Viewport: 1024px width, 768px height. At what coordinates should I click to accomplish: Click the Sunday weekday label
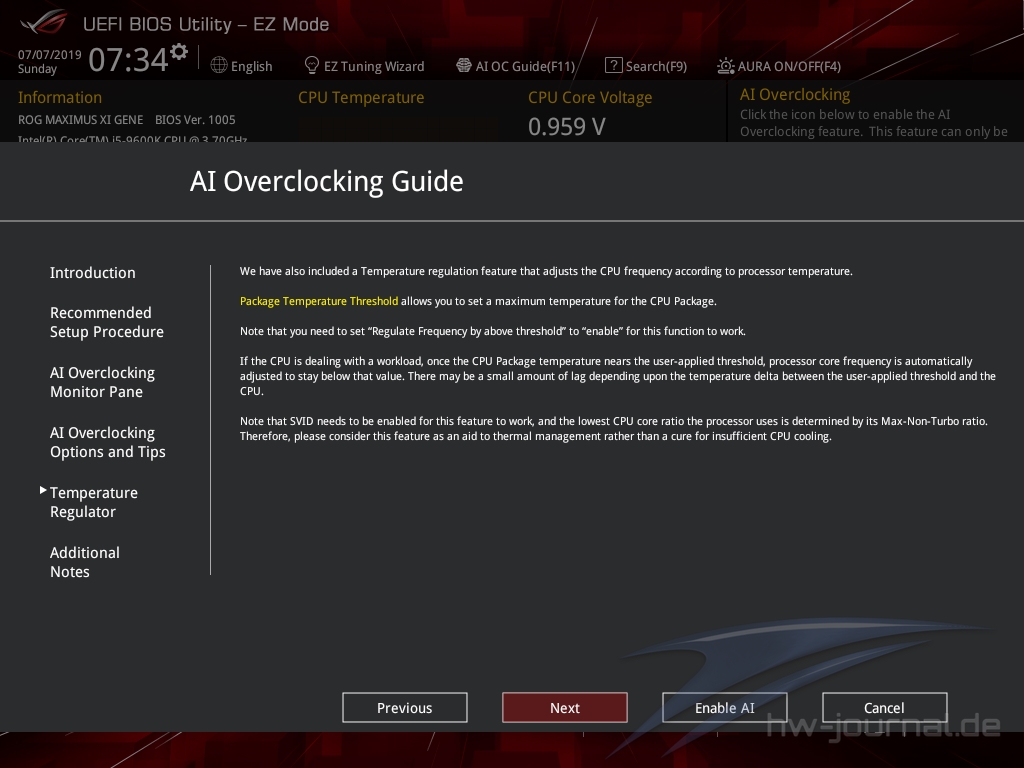point(37,69)
